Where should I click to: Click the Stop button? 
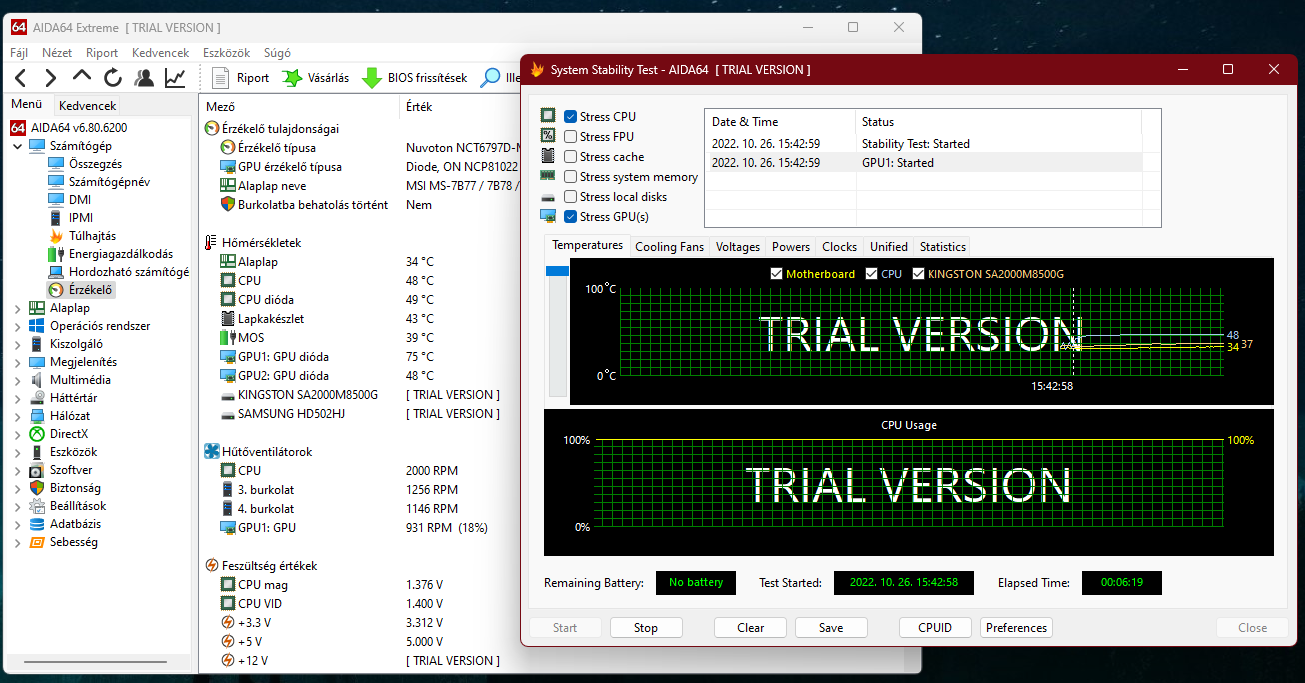coord(646,628)
